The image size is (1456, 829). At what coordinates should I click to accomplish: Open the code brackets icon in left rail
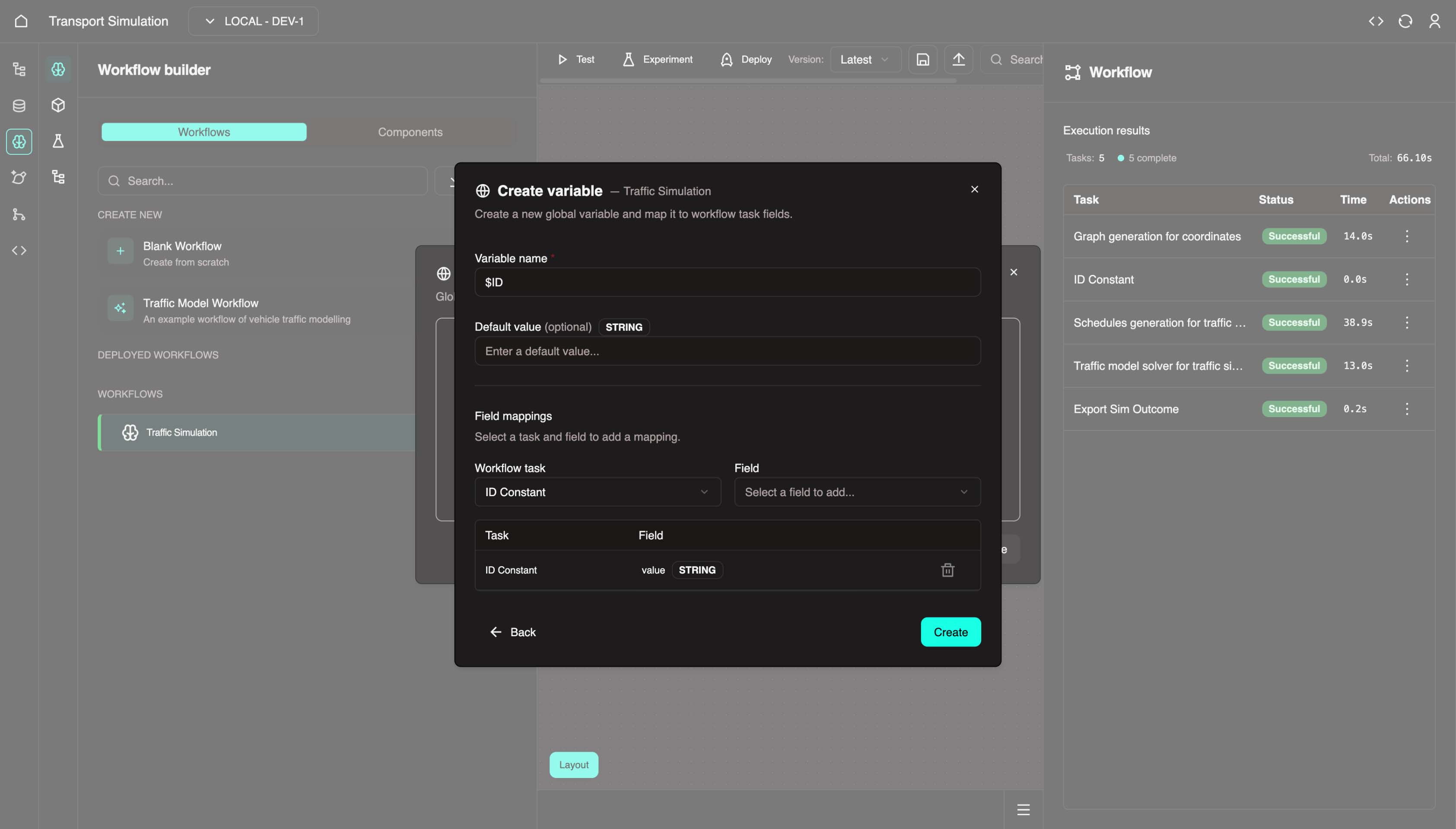point(19,251)
